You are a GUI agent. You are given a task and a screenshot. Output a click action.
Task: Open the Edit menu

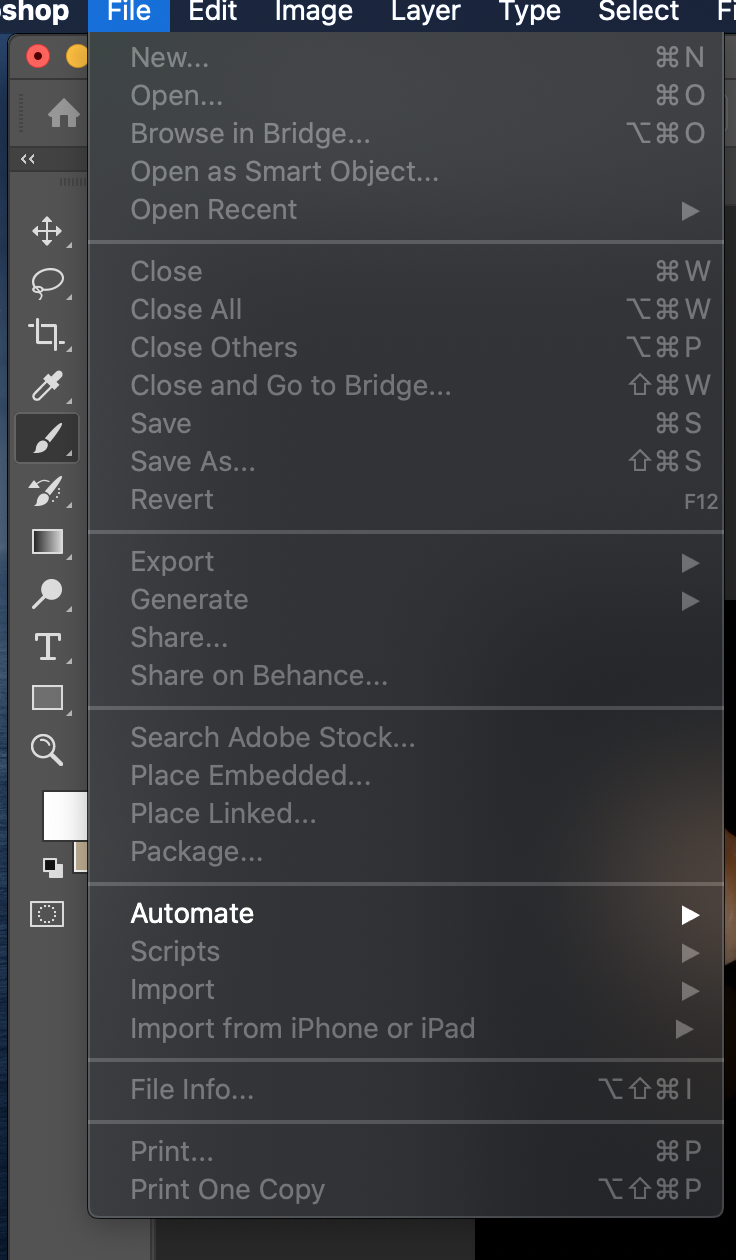pos(213,12)
